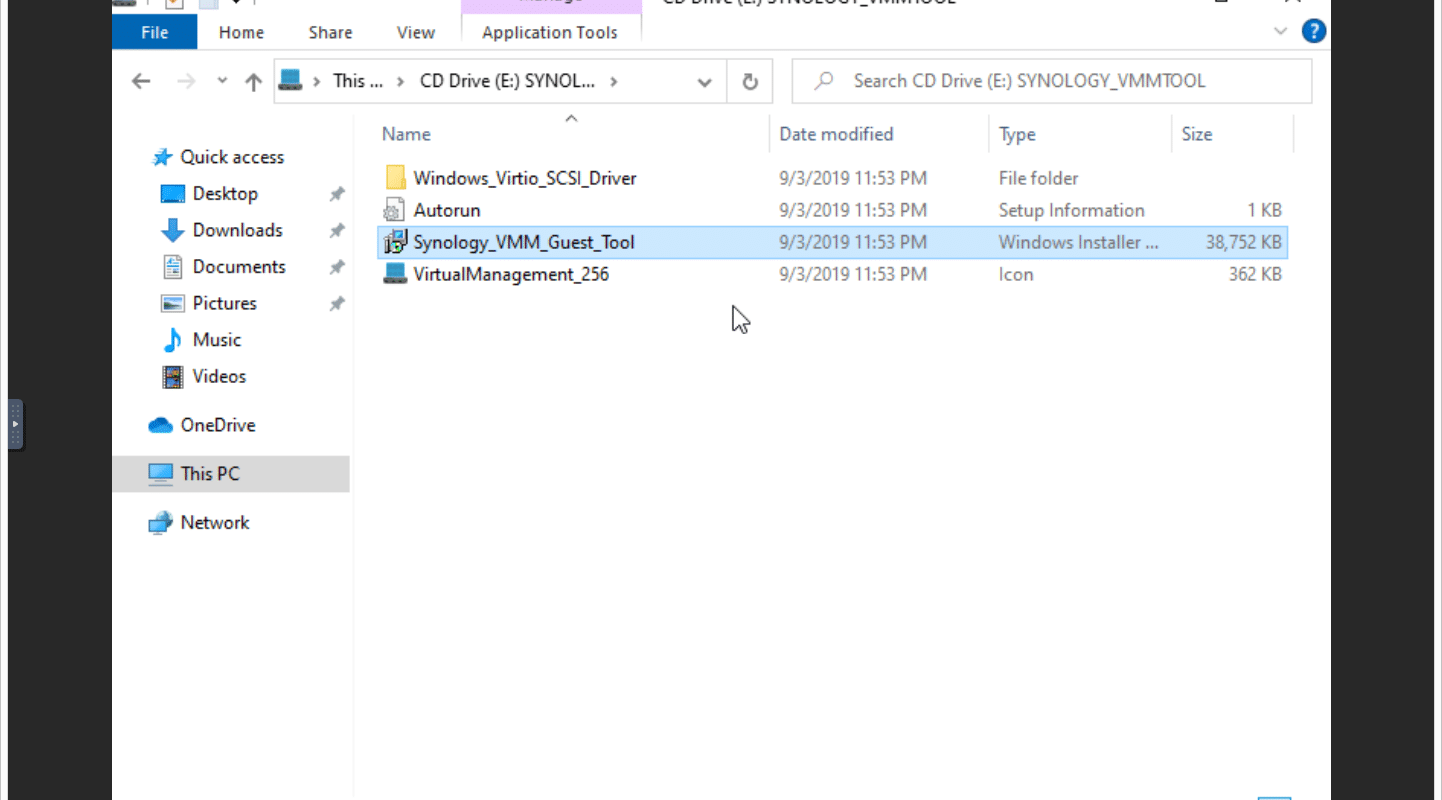This screenshot has width=1442, height=800.
Task: Click the 362 KB size cell
Action: (1255, 274)
